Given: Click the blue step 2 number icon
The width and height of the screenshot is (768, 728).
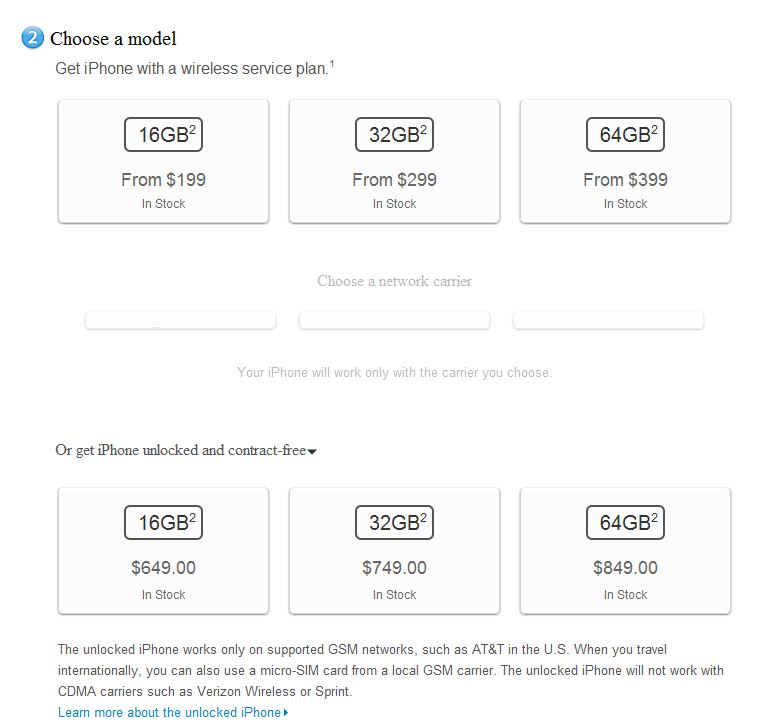Looking at the screenshot, I should pos(32,38).
